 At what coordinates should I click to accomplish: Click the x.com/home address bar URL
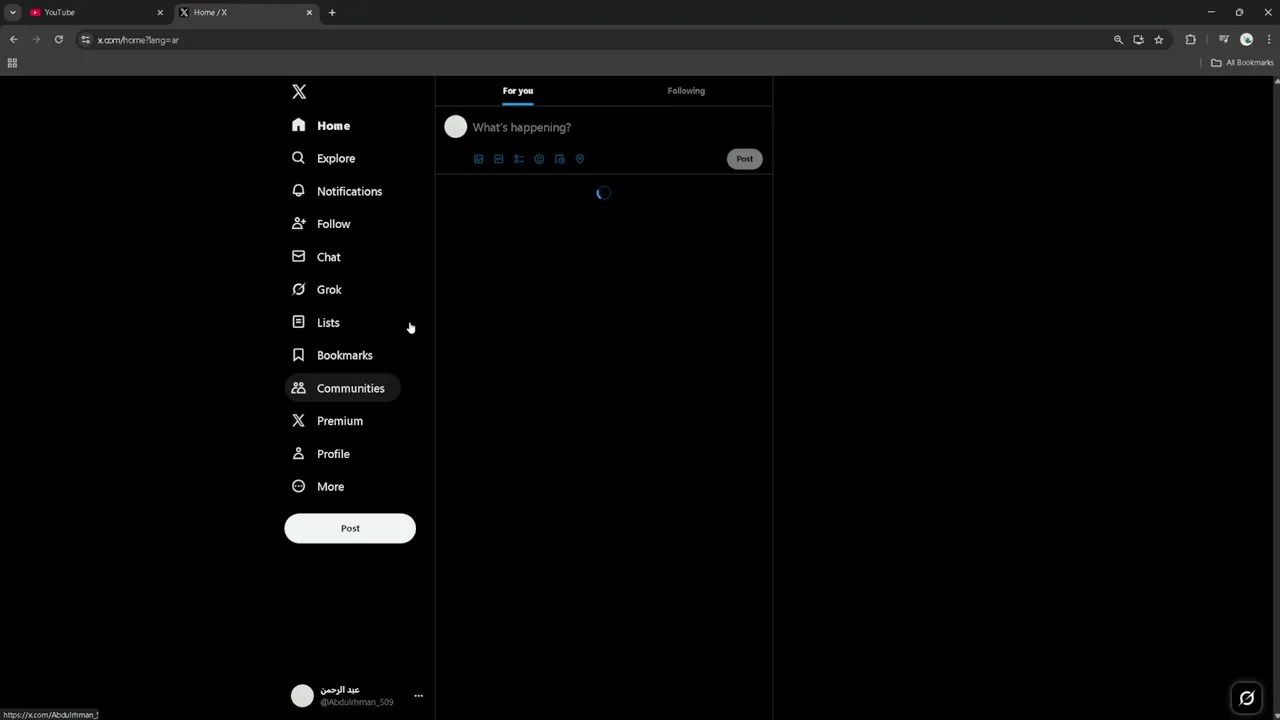tap(138, 40)
